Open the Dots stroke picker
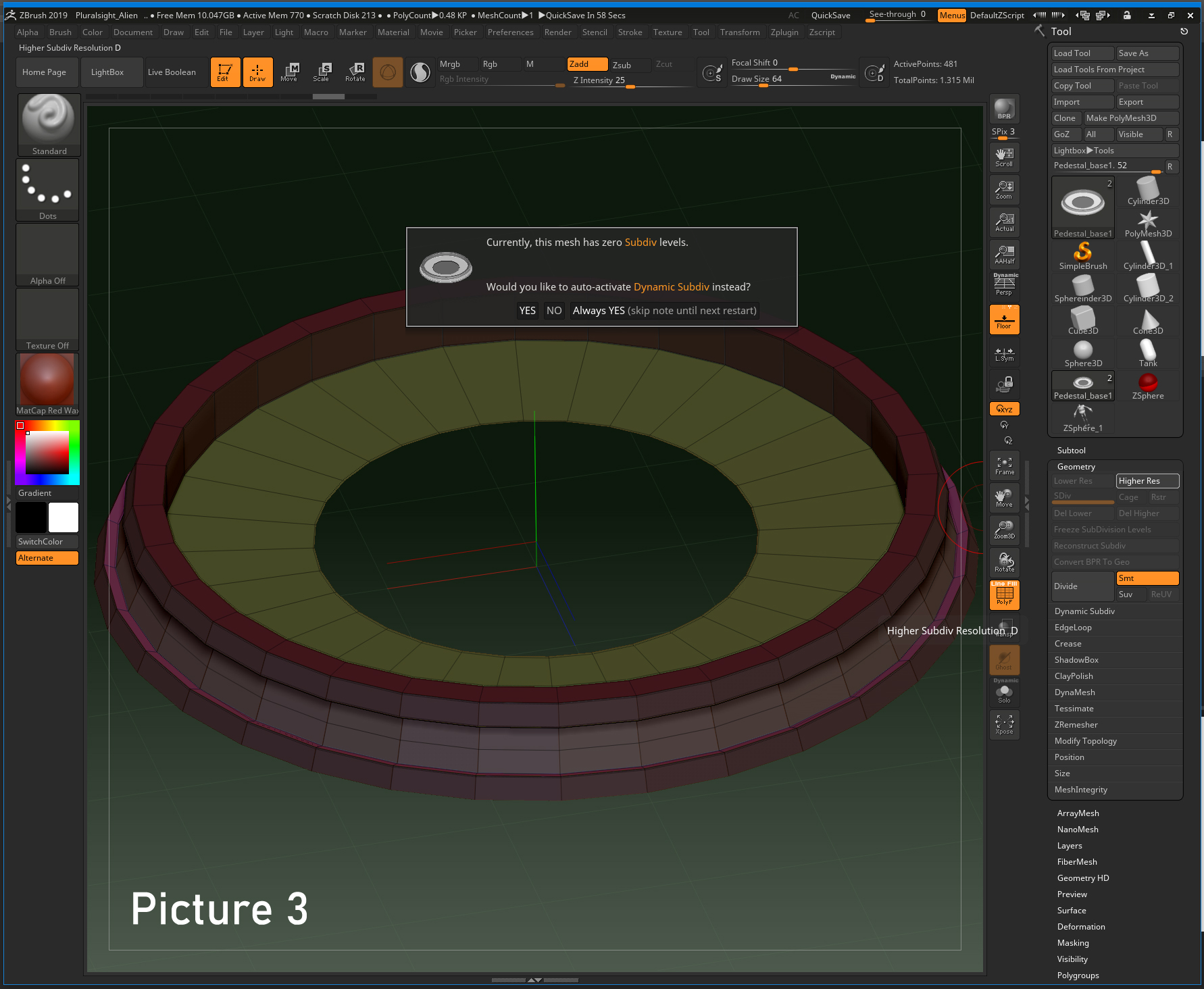Viewport: 1204px width, 989px height. [48, 190]
